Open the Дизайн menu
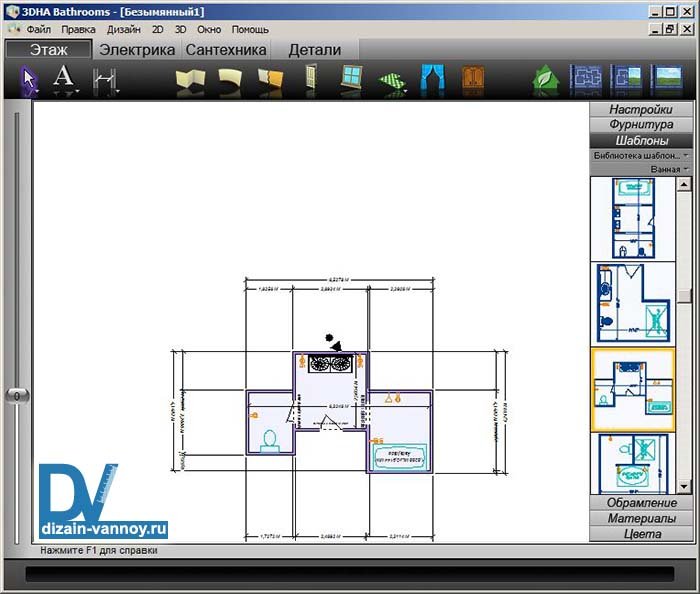 pyautogui.click(x=124, y=29)
